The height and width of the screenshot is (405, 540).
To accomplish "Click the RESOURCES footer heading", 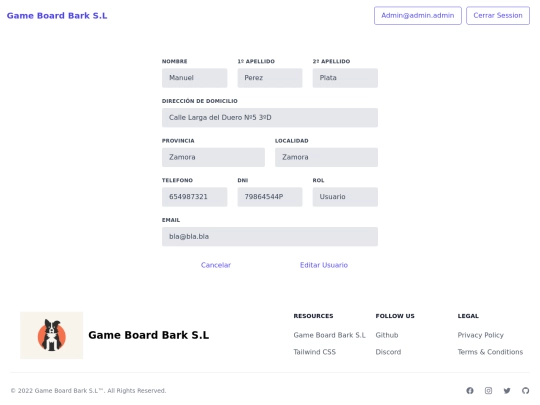I will tap(313, 316).
